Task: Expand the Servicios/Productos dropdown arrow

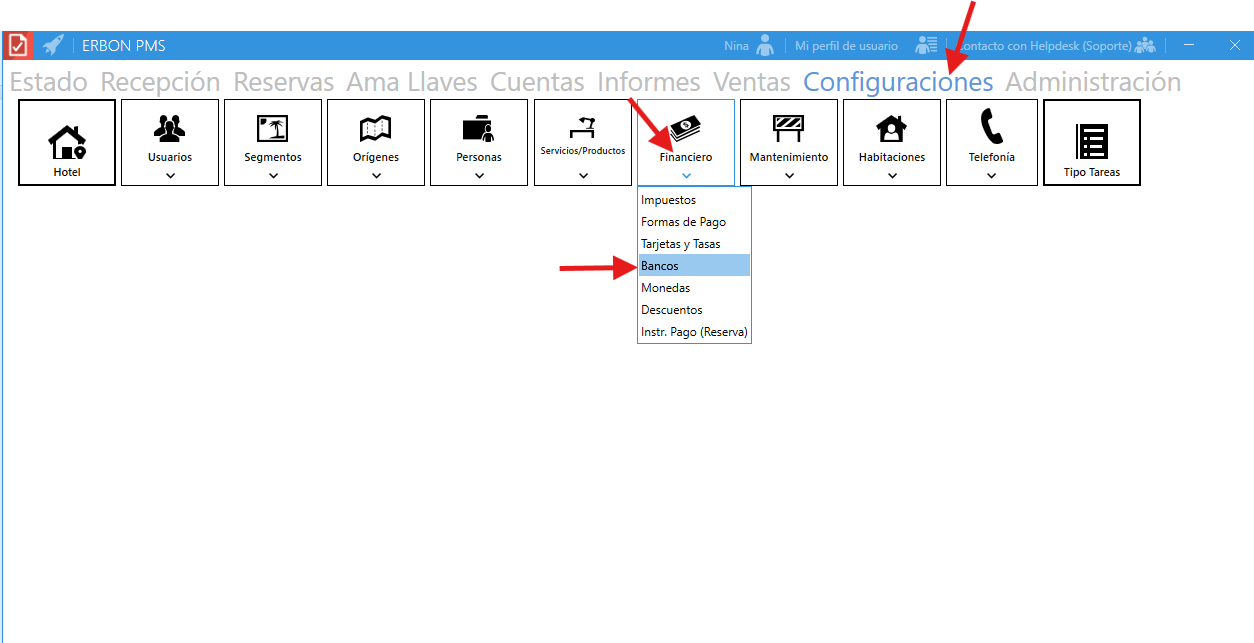Action: pyautogui.click(x=583, y=176)
